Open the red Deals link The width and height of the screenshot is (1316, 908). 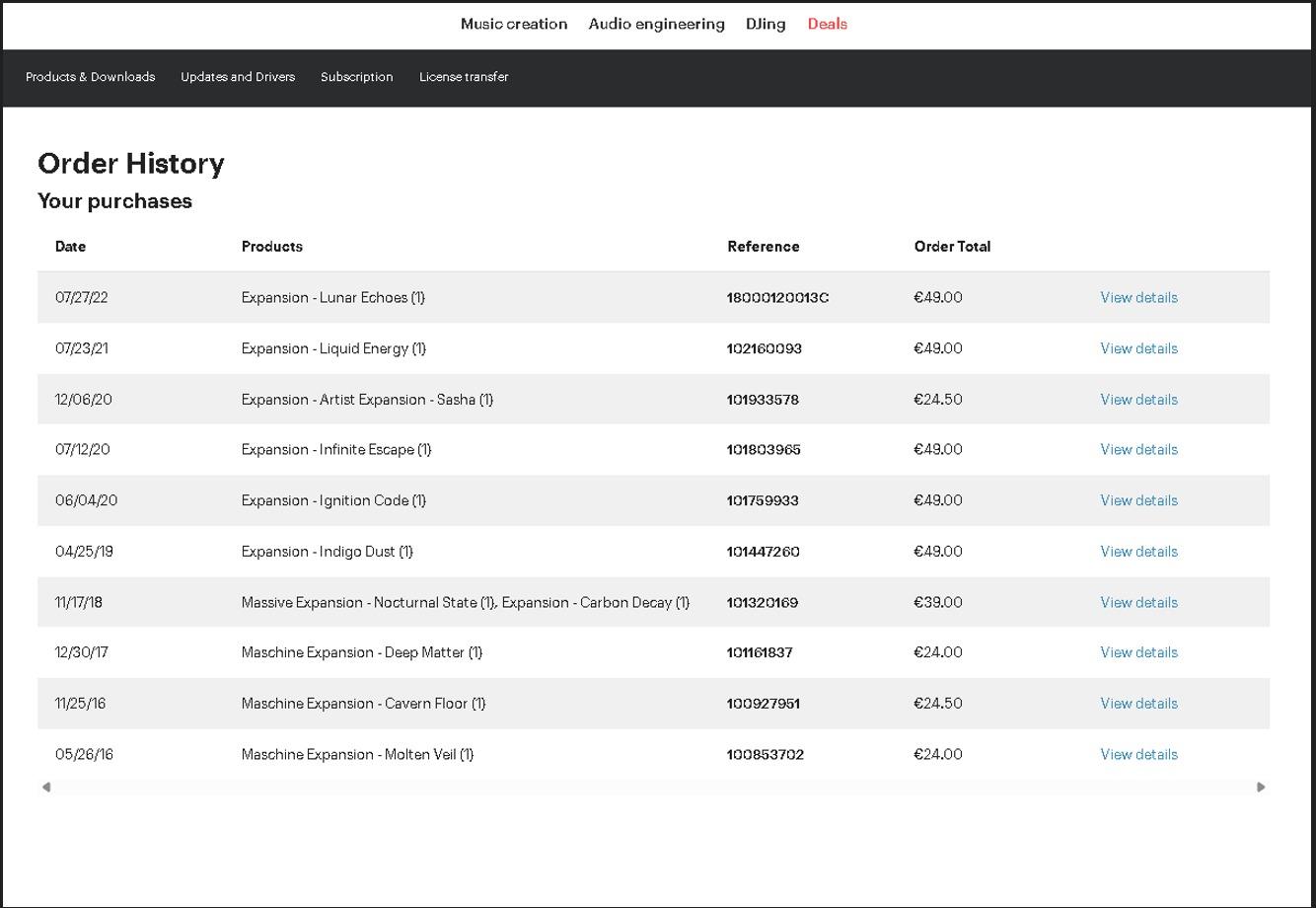point(828,24)
